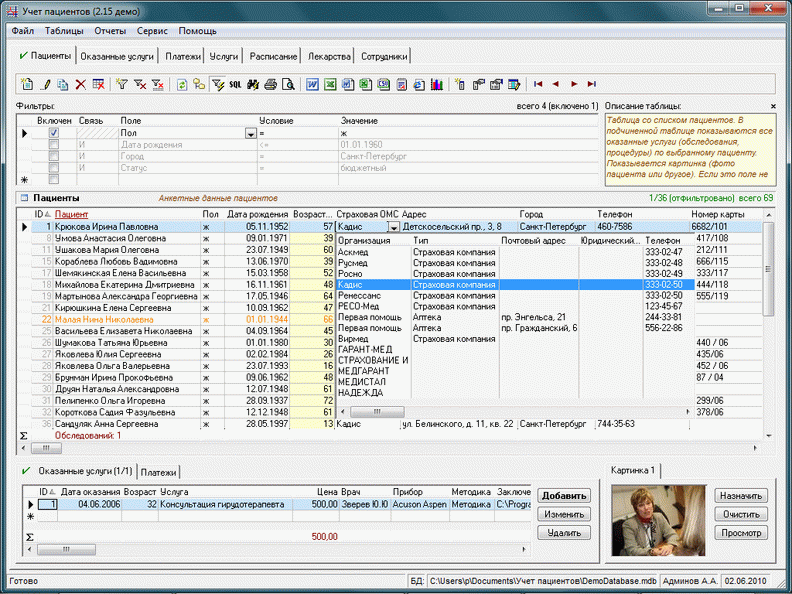This screenshot has height=594, width=792.
Task: Enable the Дата рождения filter checkbox
Action: pyautogui.click(x=54, y=144)
